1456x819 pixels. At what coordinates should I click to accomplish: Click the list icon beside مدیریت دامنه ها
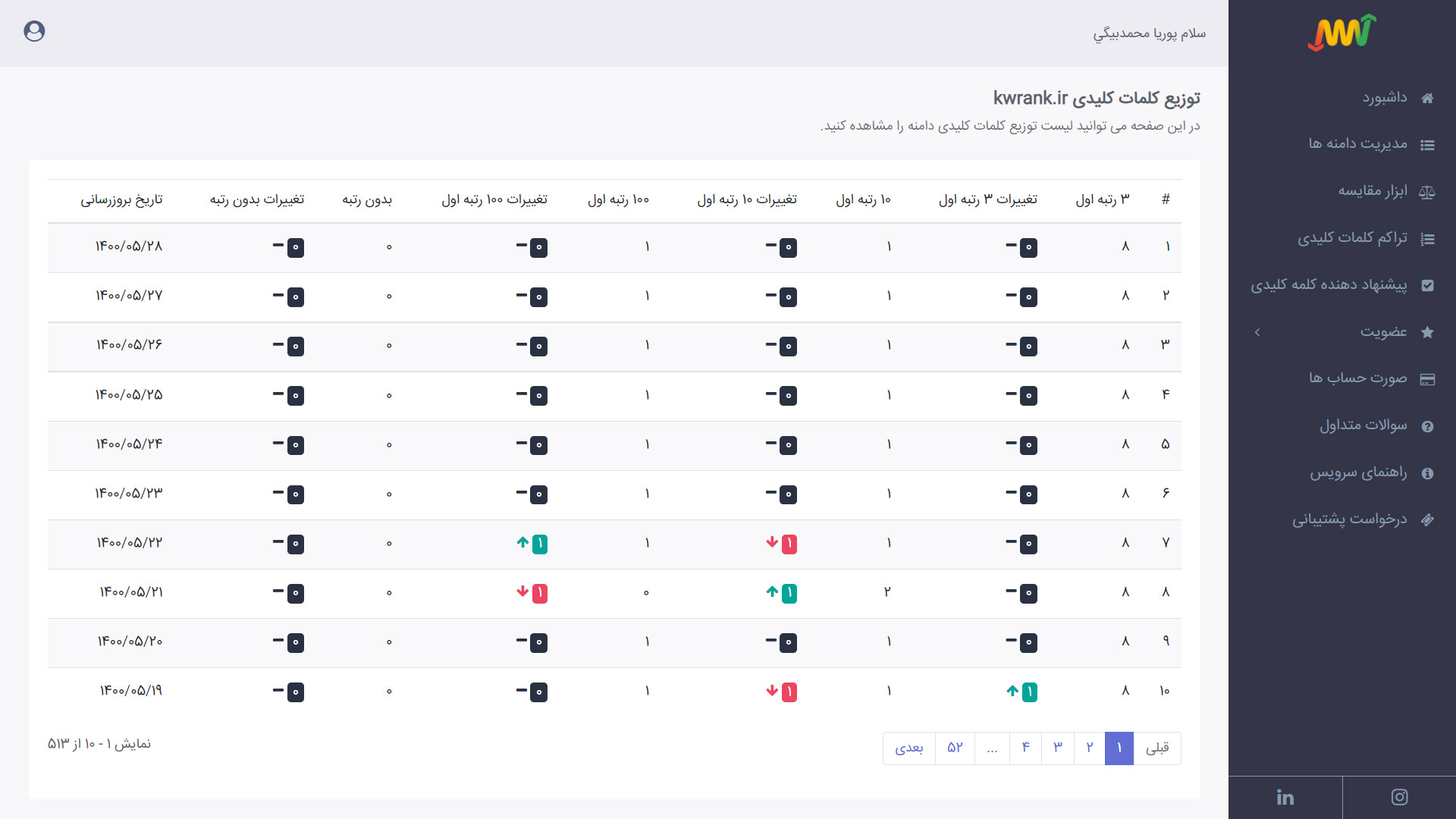coord(1427,145)
